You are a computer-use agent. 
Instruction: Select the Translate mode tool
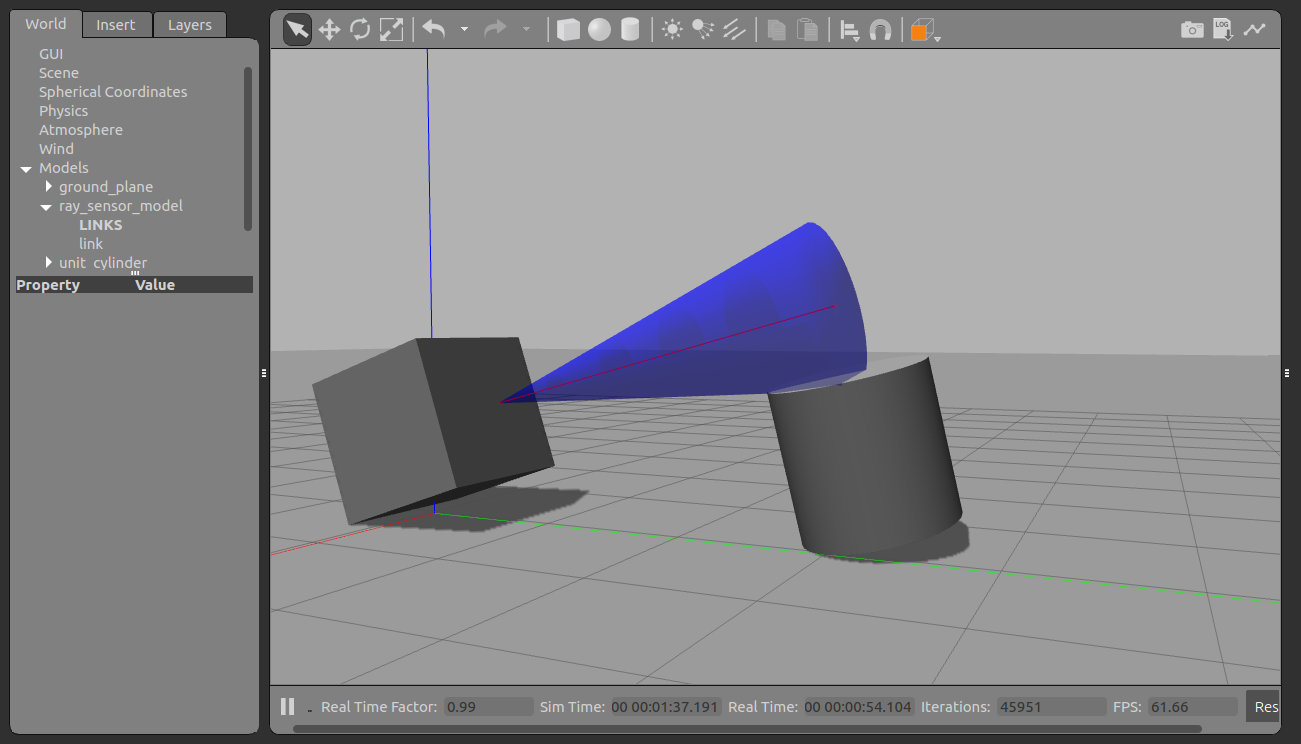click(x=329, y=29)
